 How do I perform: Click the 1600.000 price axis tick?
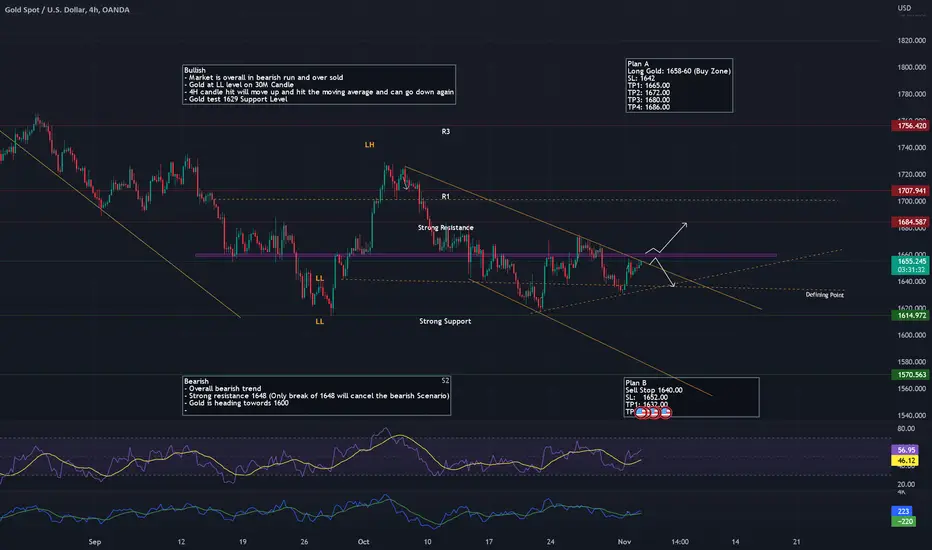click(x=912, y=335)
